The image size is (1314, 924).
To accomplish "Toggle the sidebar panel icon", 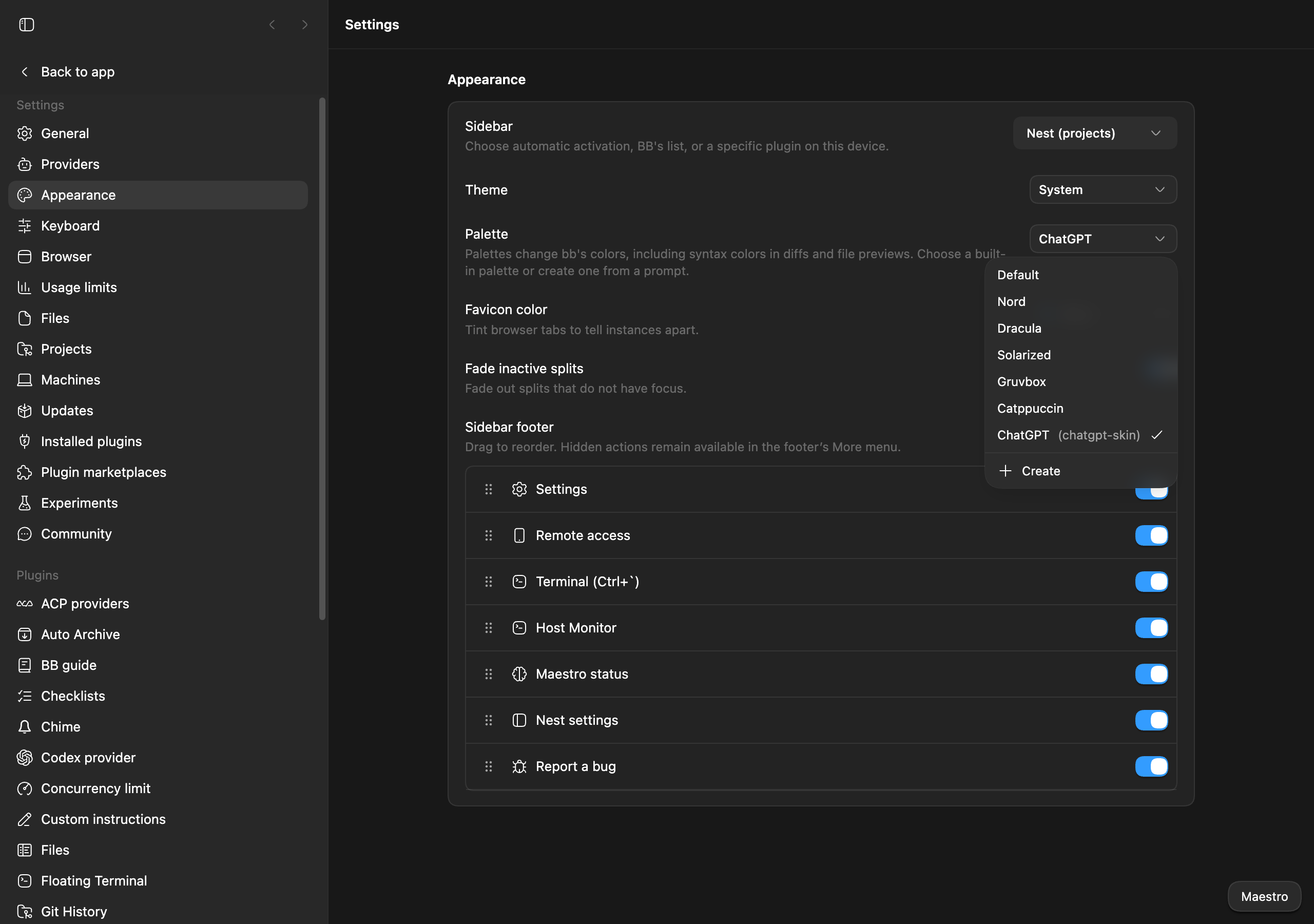I will point(26,25).
